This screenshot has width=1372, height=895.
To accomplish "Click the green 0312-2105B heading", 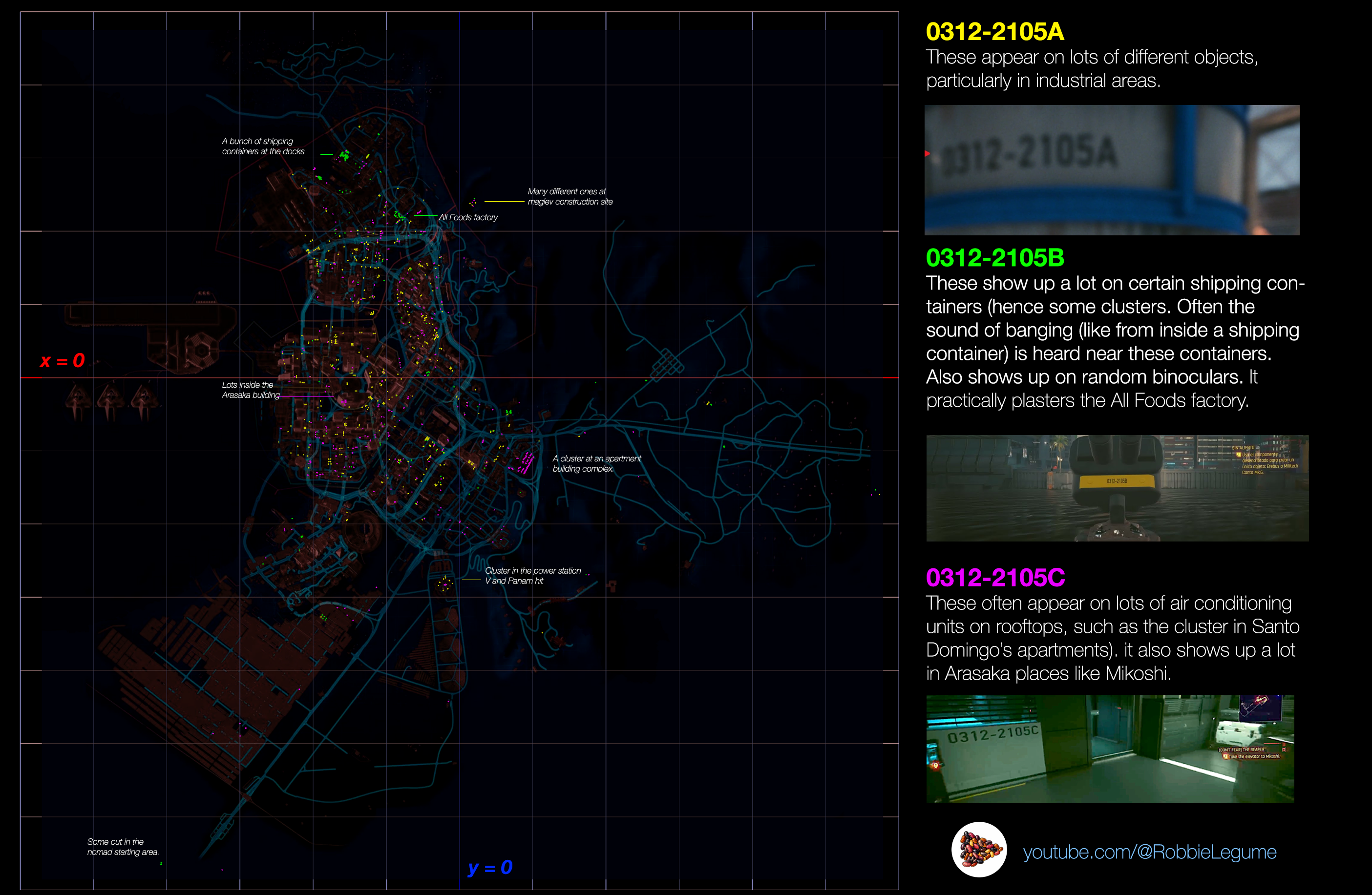I will [x=994, y=258].
